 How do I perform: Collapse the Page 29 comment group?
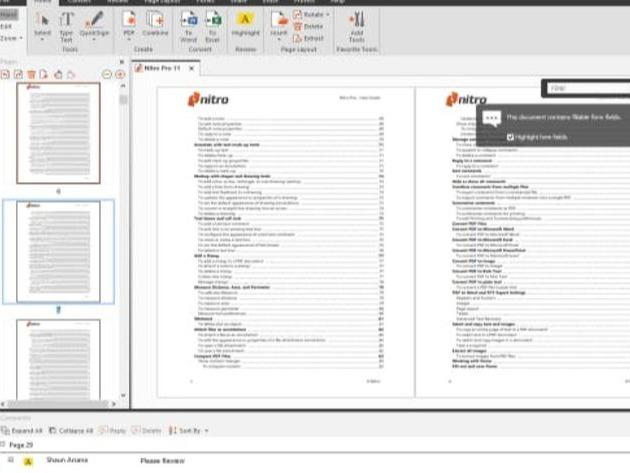coord(4,443)
